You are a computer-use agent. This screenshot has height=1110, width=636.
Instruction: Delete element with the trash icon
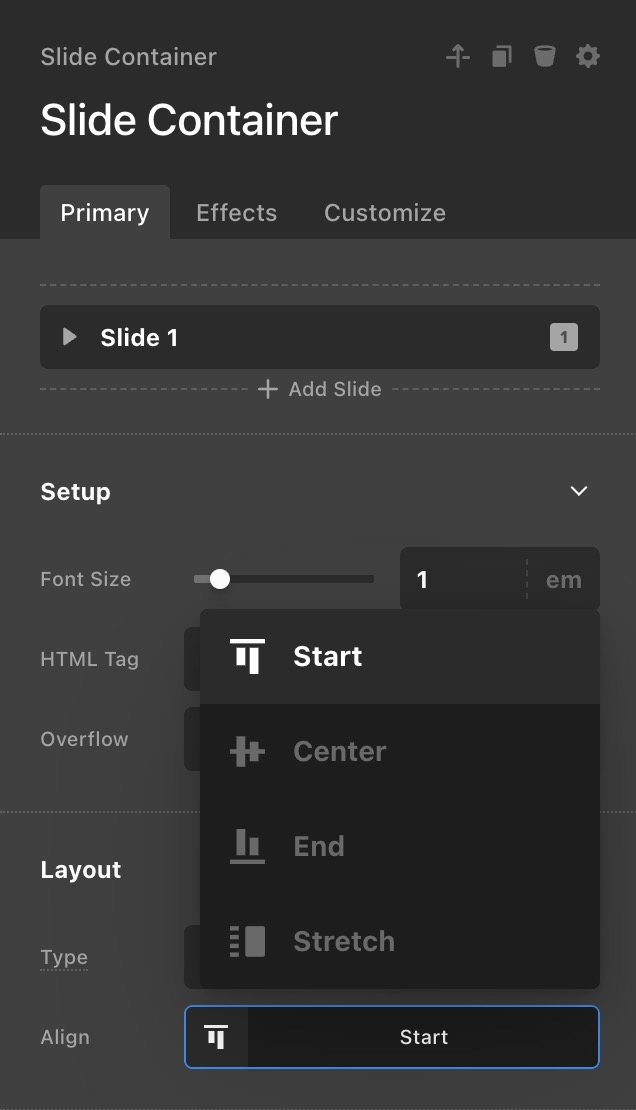(x=544, y=57)
